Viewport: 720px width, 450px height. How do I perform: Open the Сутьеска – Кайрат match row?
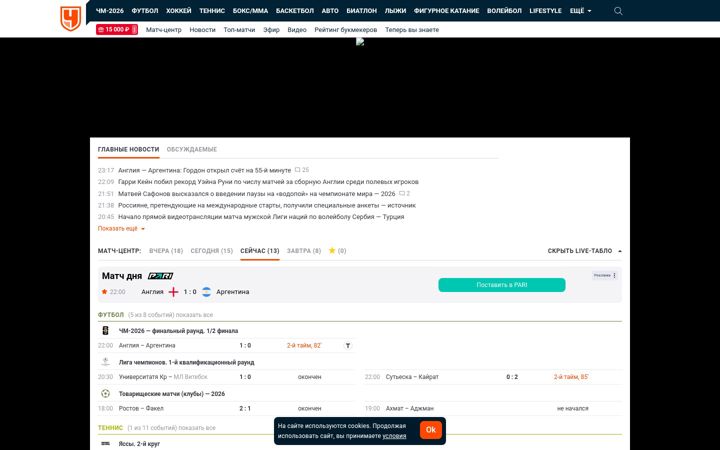pos(493,377)
